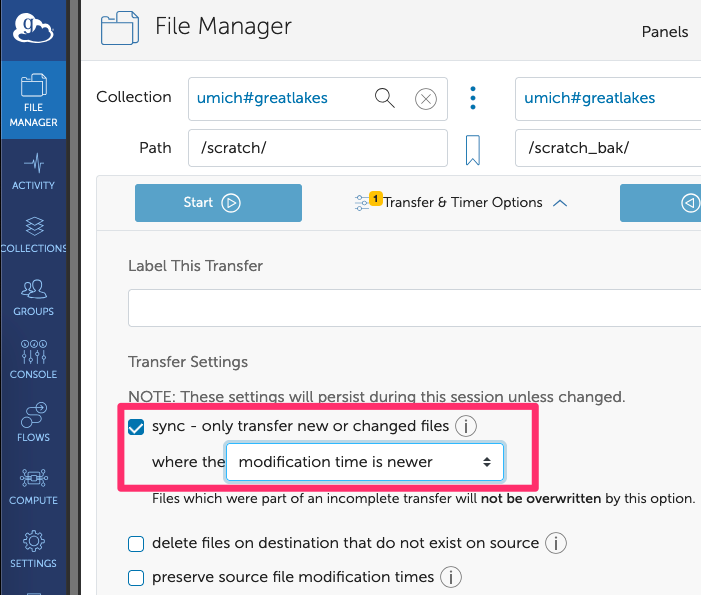Open the Activity panel in sidebar
Screen dimensions: 701x595
coord(33,171)
